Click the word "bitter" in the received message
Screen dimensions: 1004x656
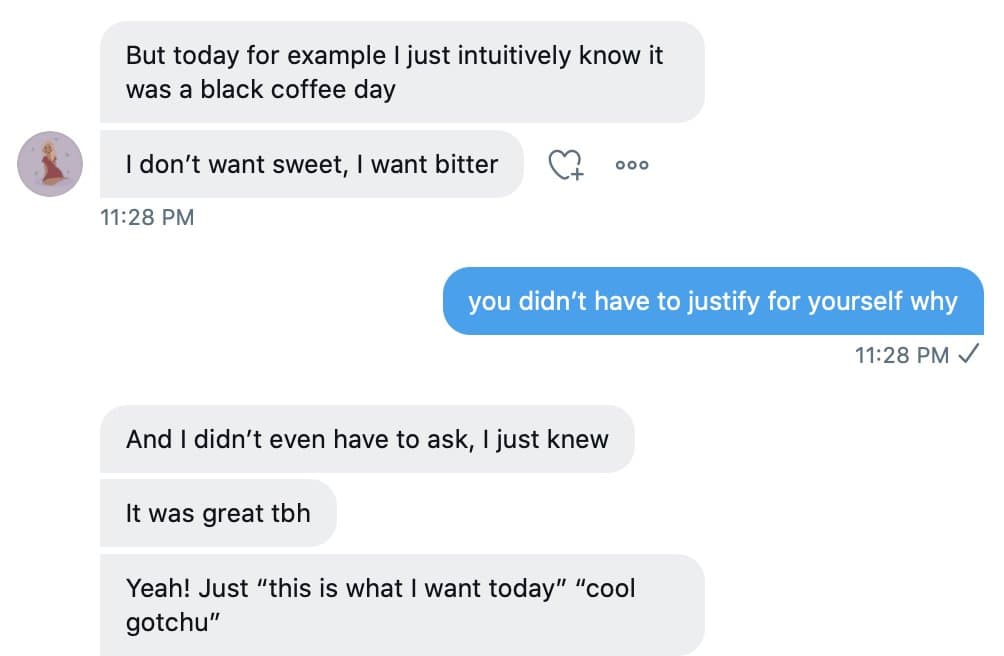pyautogui.click(x=466, y=164)
